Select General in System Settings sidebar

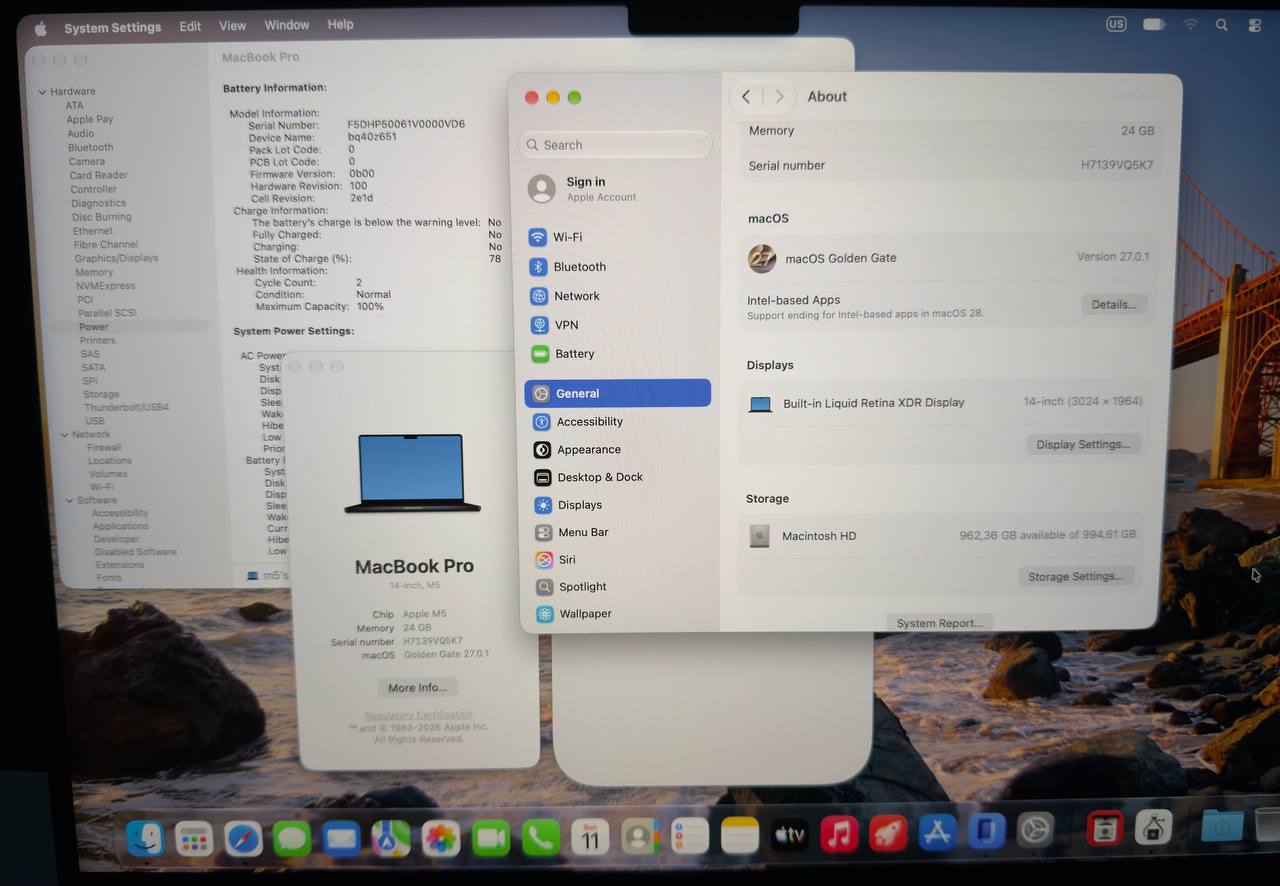click(x=617, y=393)
